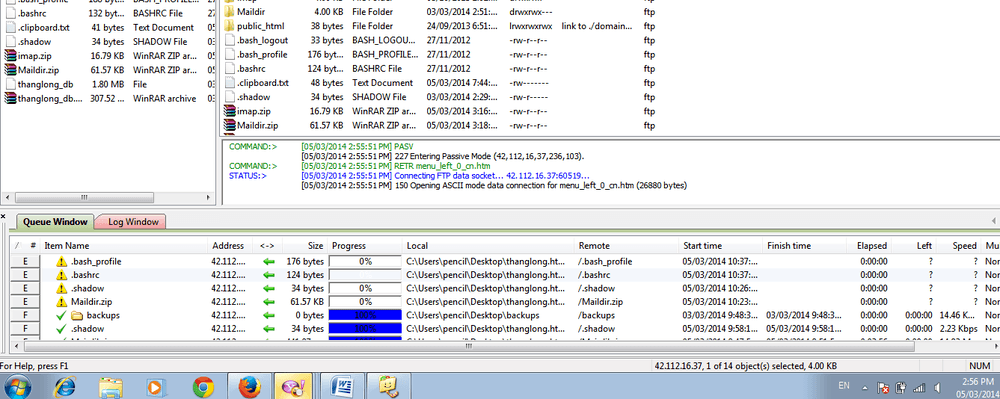
Task: Open the Windows Start menu
Action: coord(18,387)
